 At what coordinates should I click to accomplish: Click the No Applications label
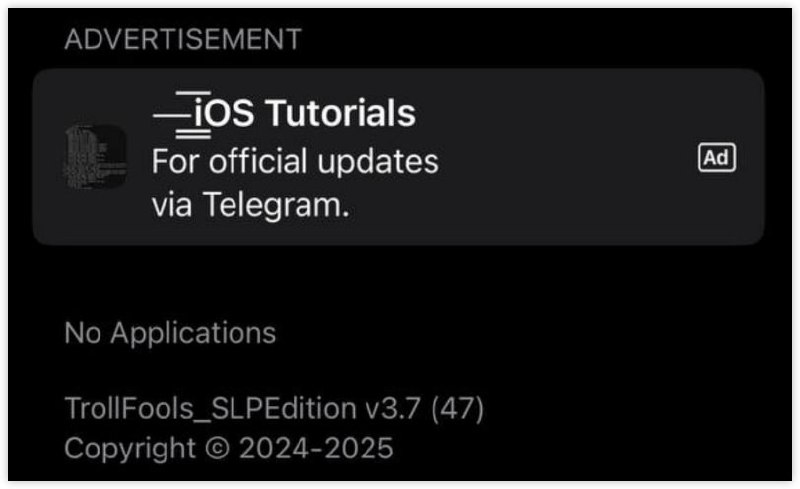click(170, 333)
